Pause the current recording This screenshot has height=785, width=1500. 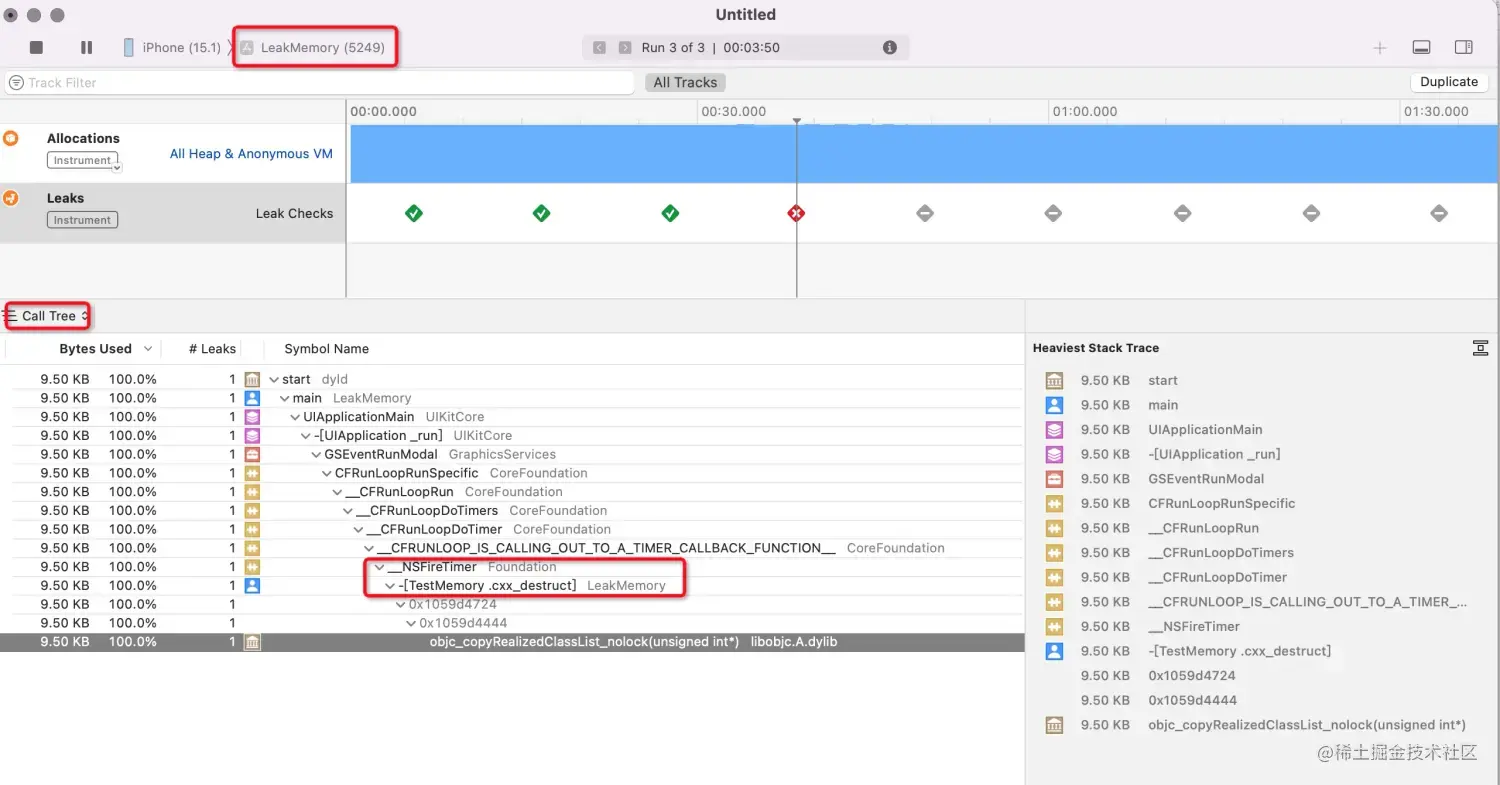pos(87,48)
